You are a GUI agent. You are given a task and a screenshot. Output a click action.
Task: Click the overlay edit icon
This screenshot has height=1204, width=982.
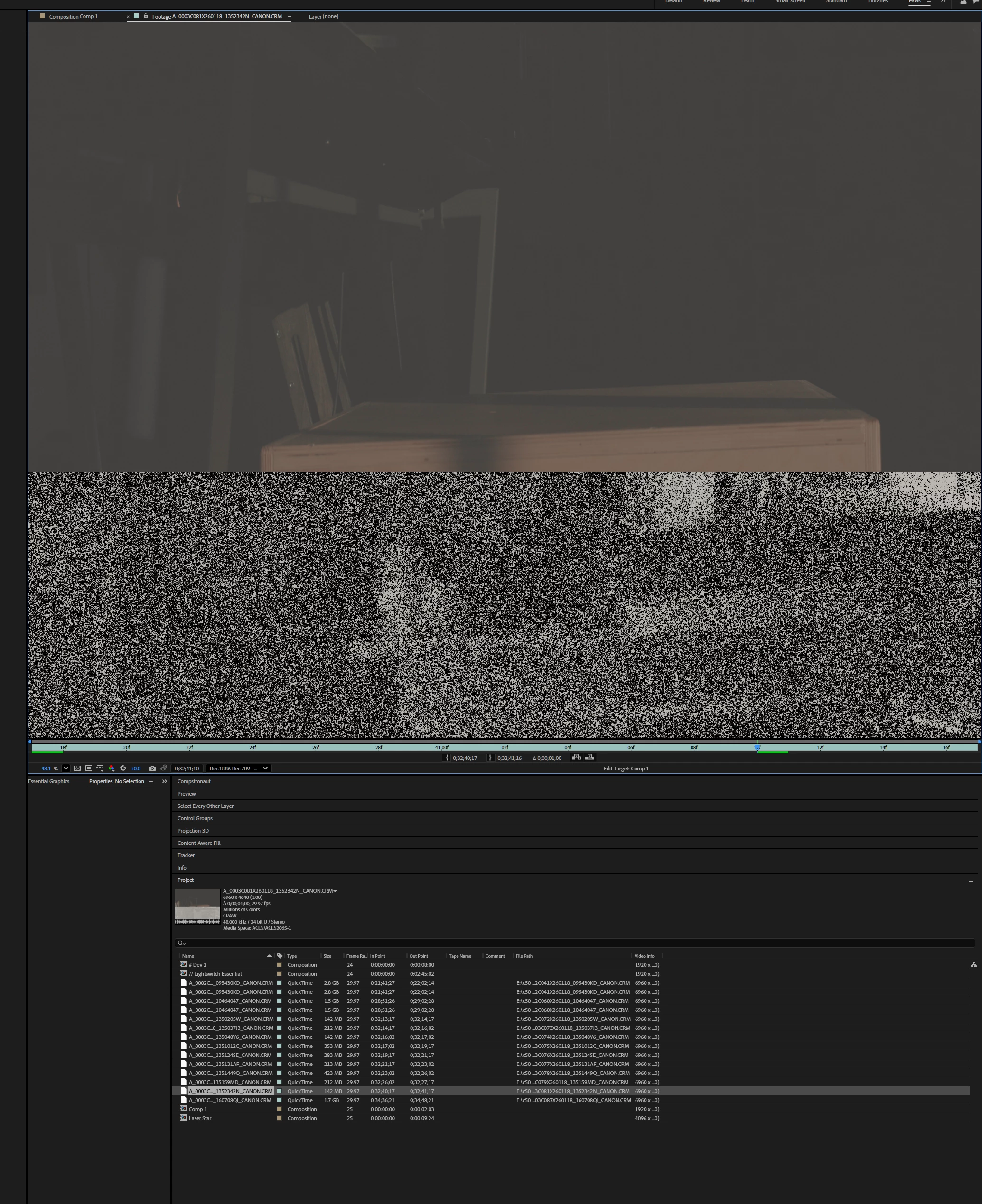(x=589, y=758)
